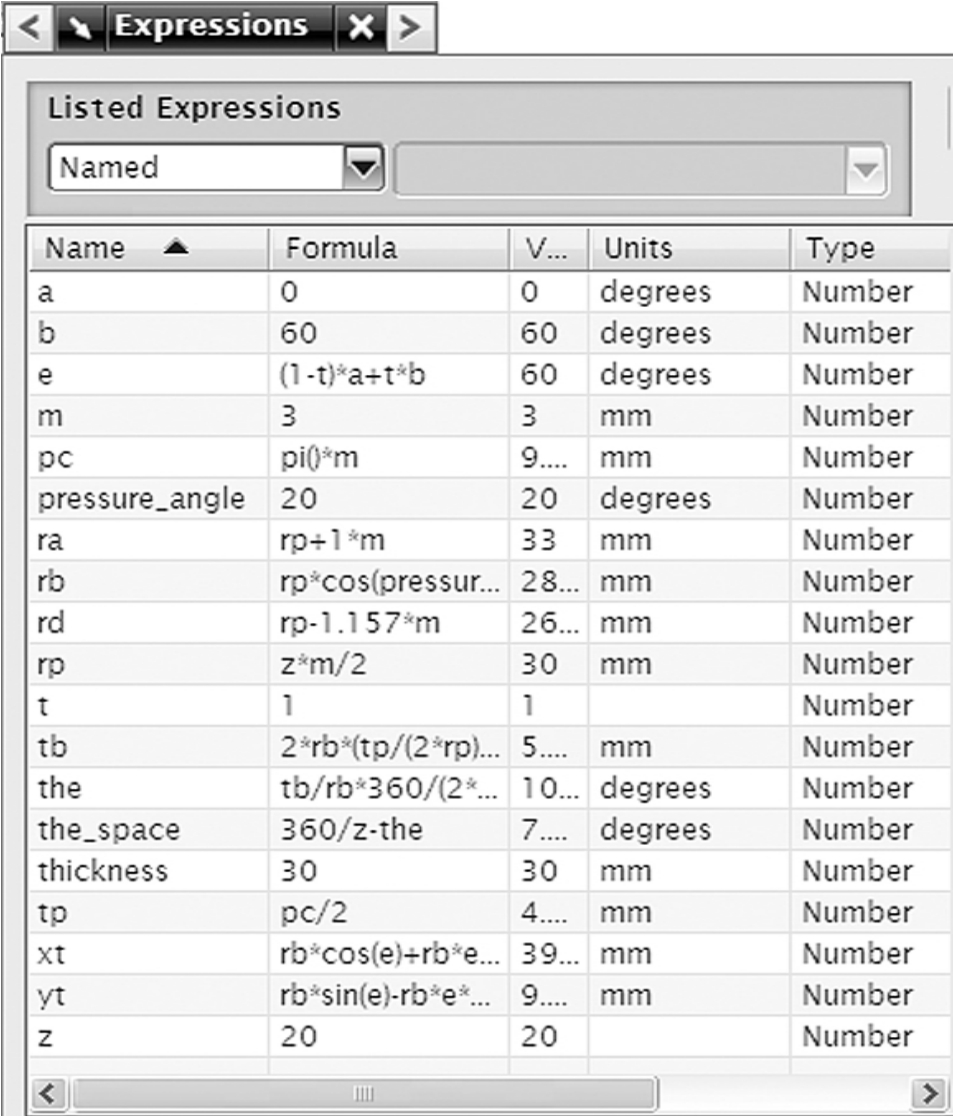Click the formula starting tb/rb*360/(2*
The width and height of the screenshot is (953, 1116).
click(389, 788)
